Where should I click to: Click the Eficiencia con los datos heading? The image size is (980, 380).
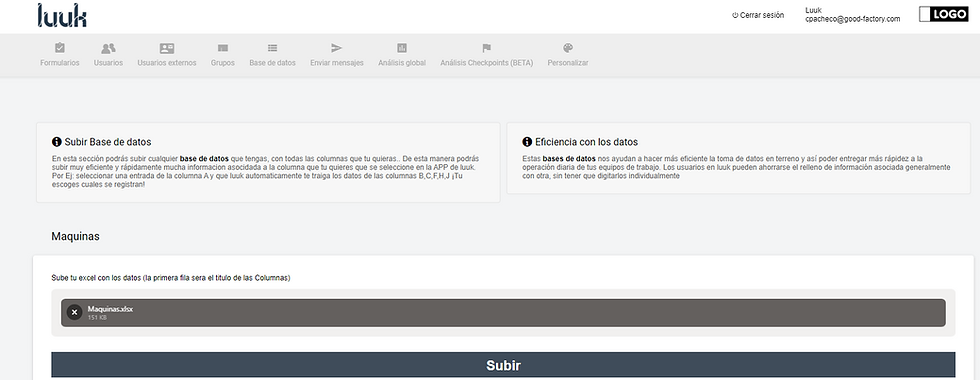586,142
